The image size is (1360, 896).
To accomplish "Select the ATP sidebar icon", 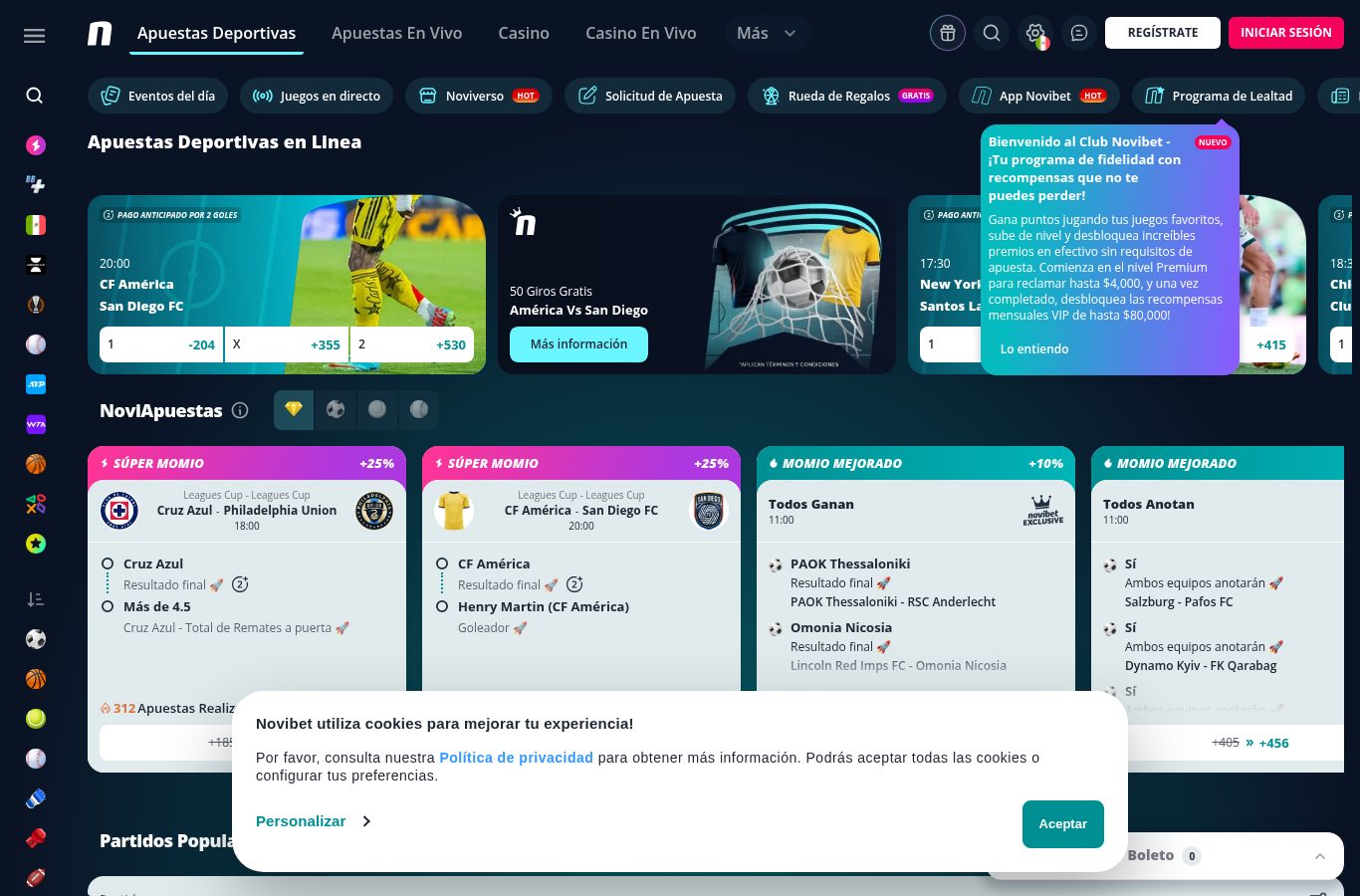I will click(36, 384).
